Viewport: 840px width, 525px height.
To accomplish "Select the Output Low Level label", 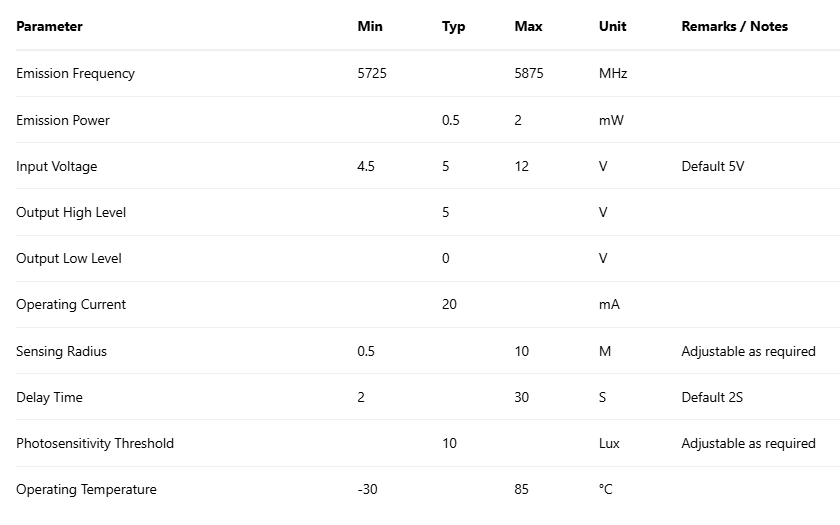I will [x=69, y=258].
